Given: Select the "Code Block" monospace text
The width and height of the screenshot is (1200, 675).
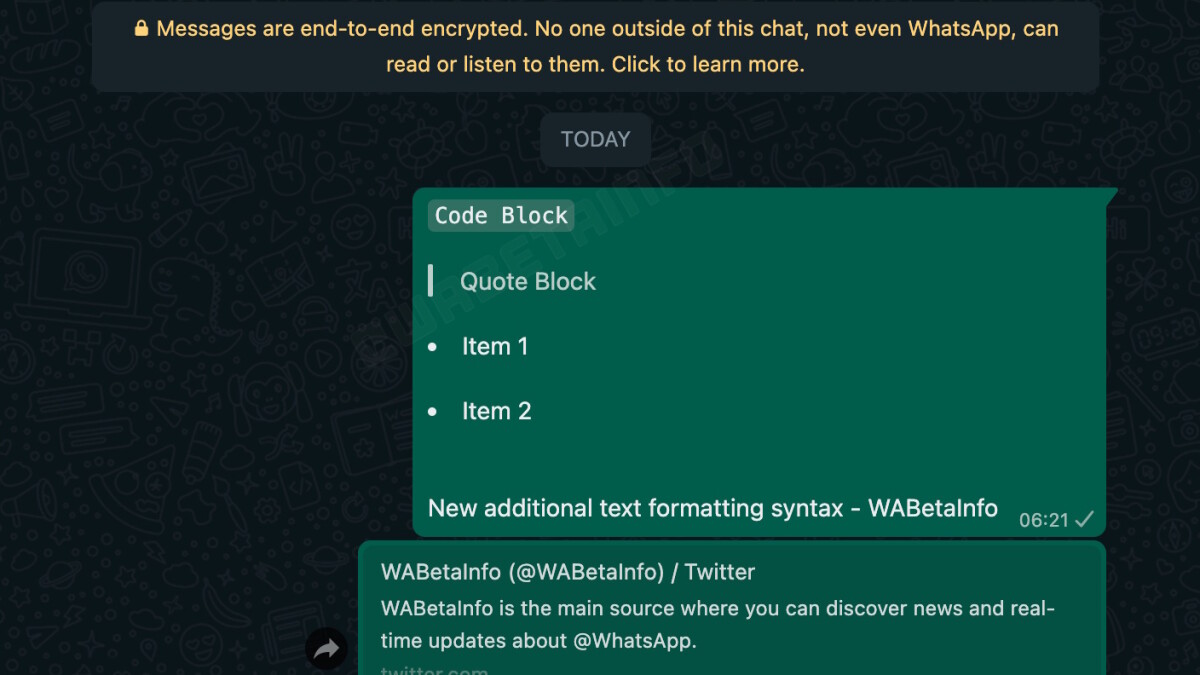Looking at the screenshot, I should [x=501, y=216].
